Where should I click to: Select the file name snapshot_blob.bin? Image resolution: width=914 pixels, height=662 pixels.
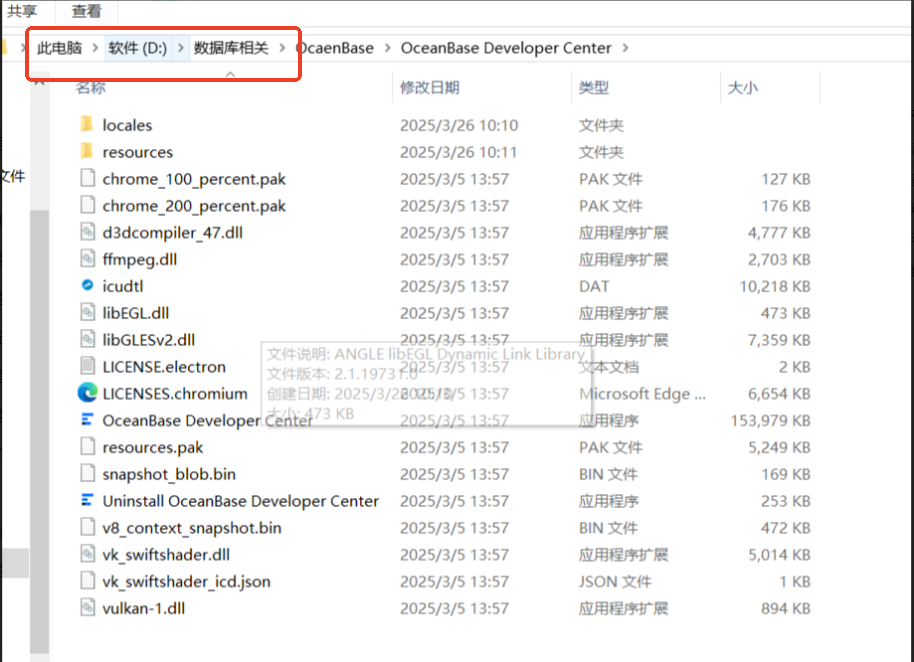click(169, 474)
